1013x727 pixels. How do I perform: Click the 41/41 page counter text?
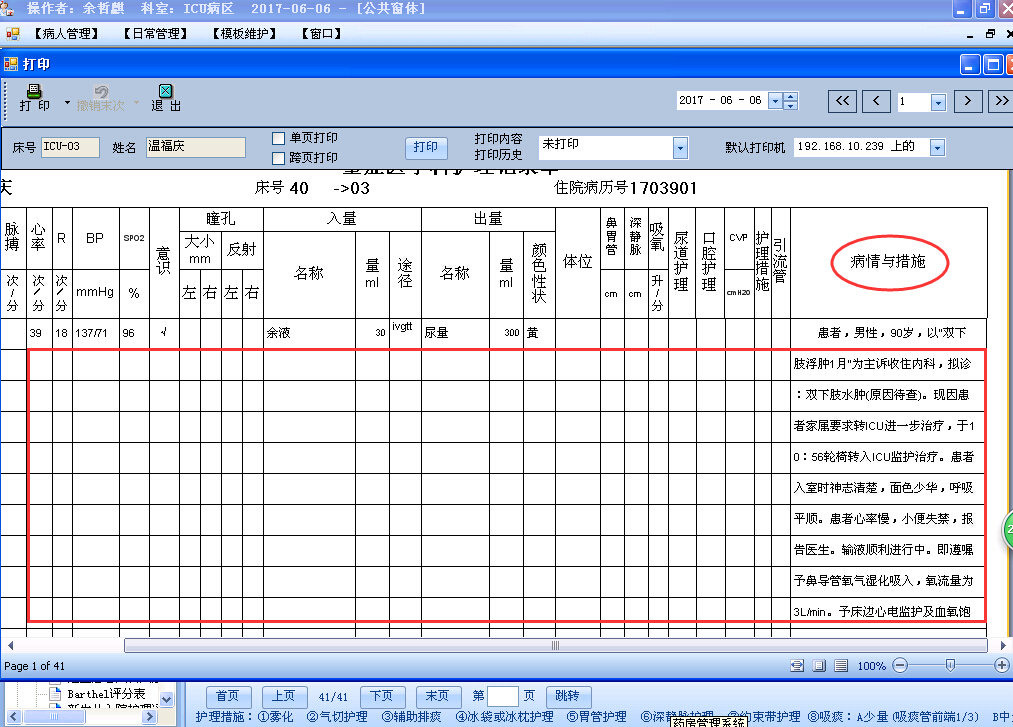pos(333,697)
